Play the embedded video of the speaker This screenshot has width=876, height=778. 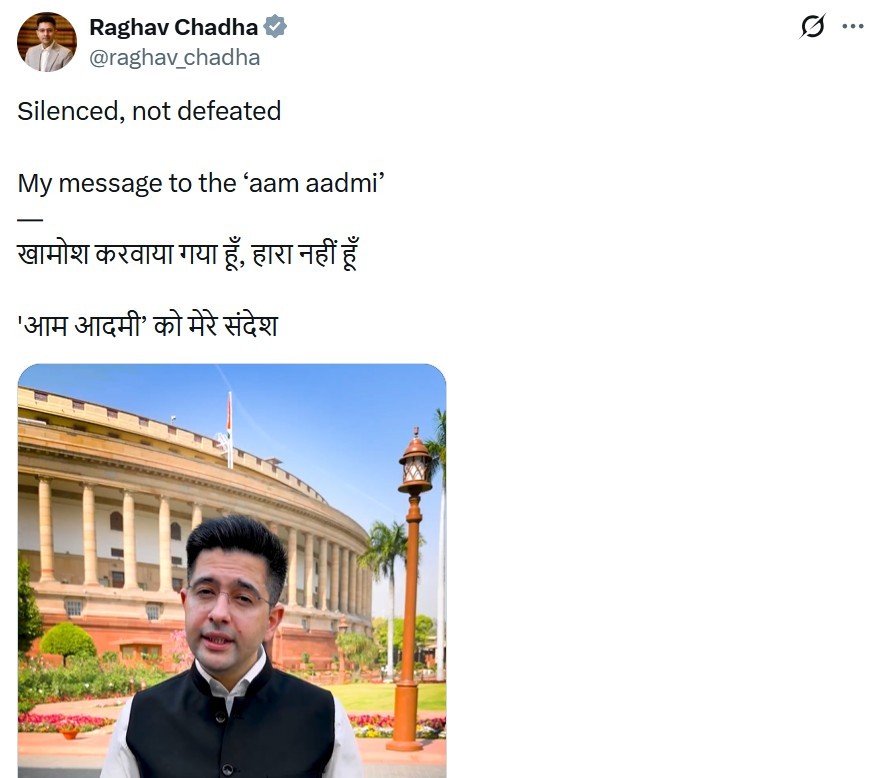click(232, 571)
